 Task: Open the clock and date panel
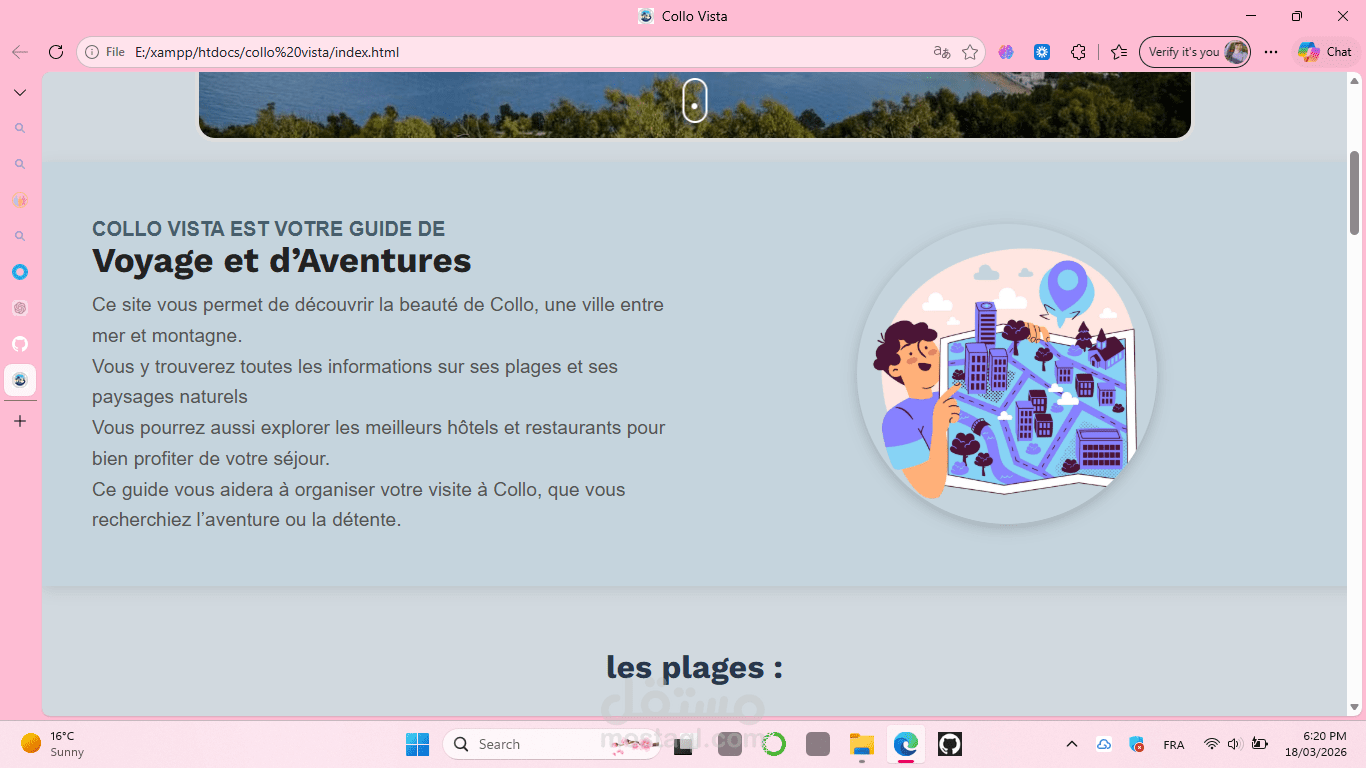(x=1316, y=744)
